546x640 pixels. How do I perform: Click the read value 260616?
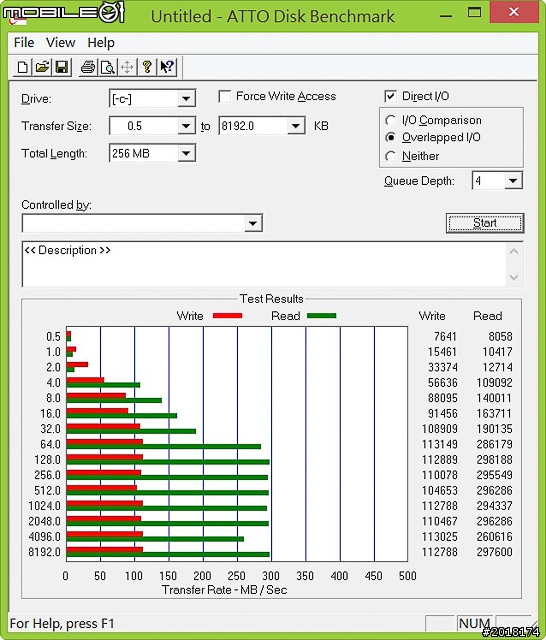tap(494, 536)
